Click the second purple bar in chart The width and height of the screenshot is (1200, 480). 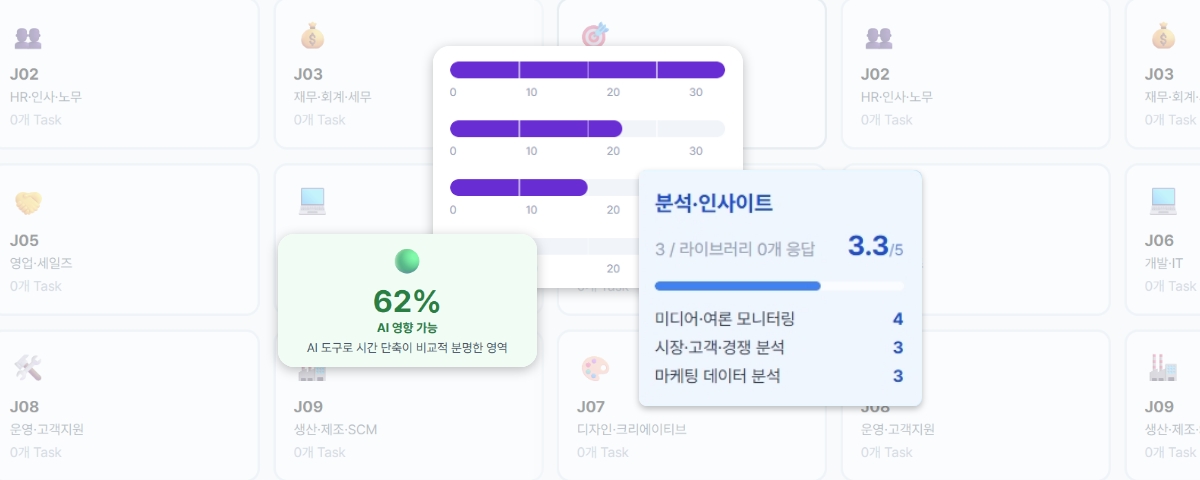tap(536, 128)
